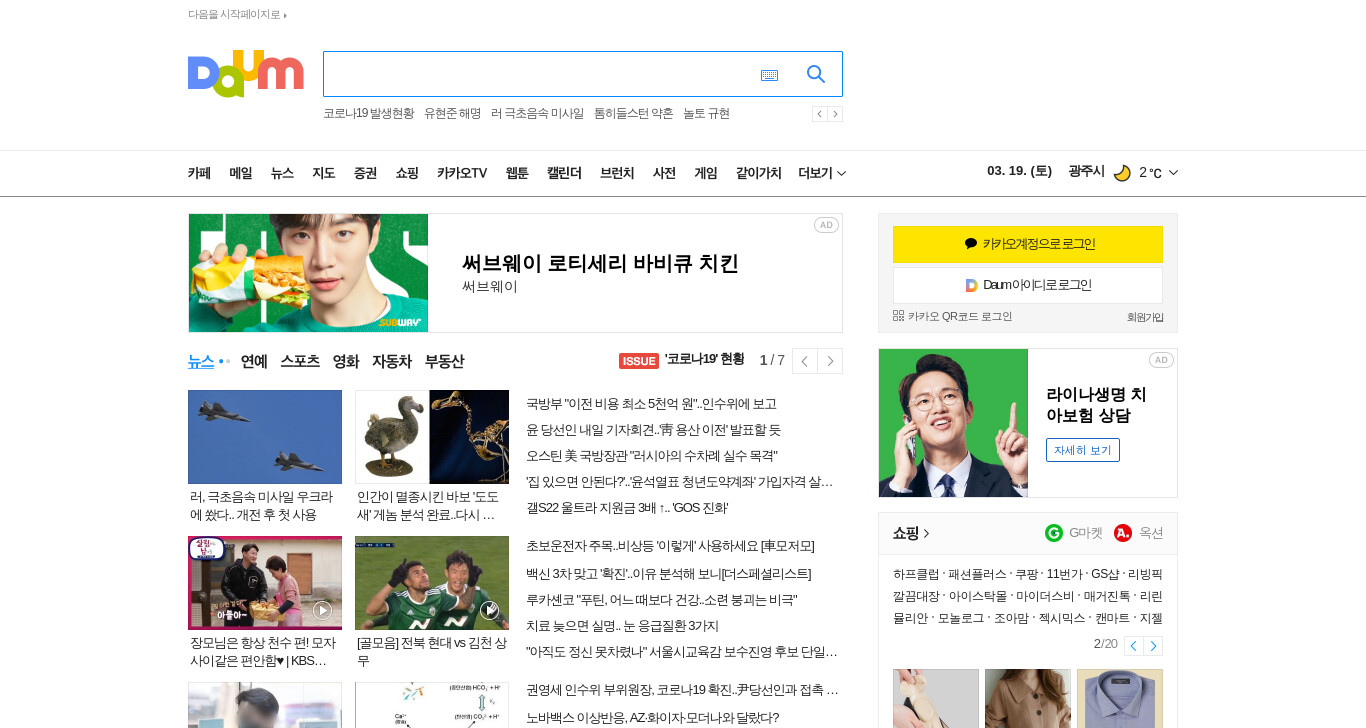Switch to the 자동차 news tab
This screenshot has height=728, width=1366.
392,361
